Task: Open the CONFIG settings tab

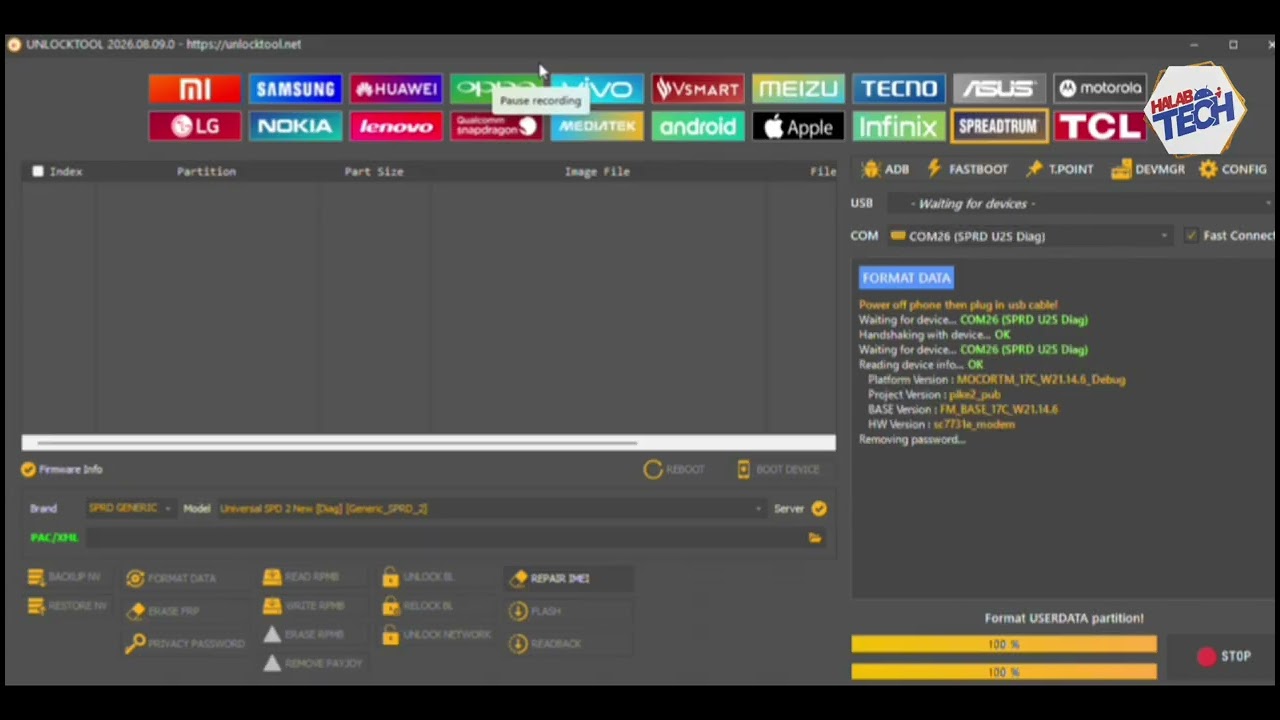Action: pos(1233,169)
